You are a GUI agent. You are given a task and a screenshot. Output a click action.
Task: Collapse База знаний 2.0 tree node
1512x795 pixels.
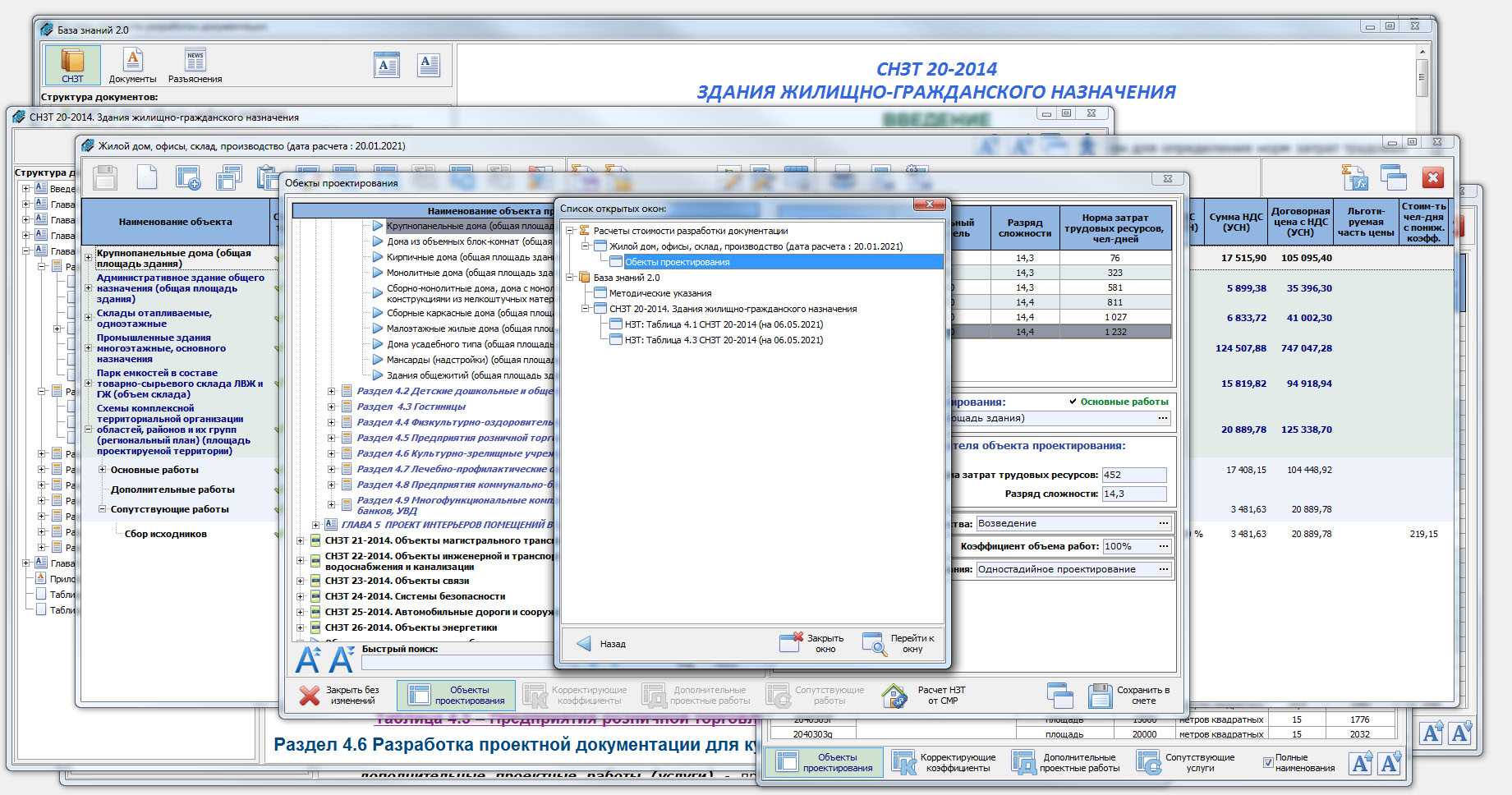[569, 278]
